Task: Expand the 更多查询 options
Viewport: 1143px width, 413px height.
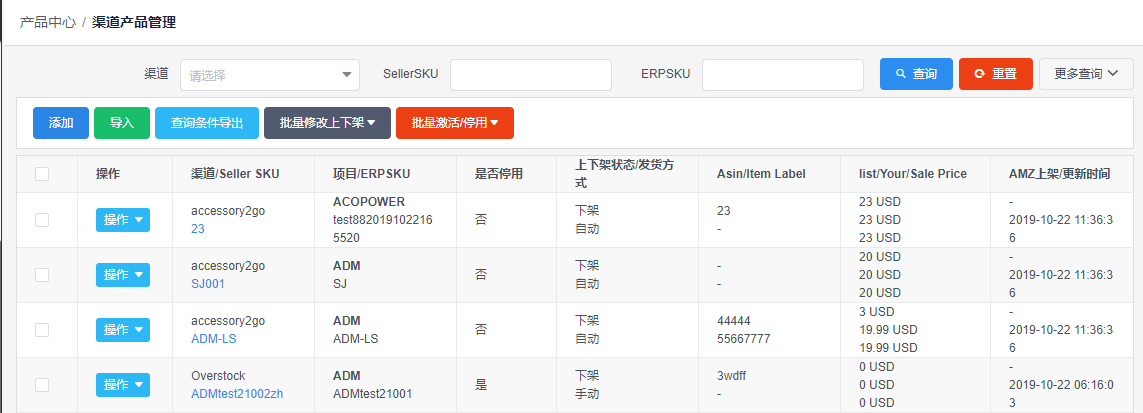Action: (1086, 74)
